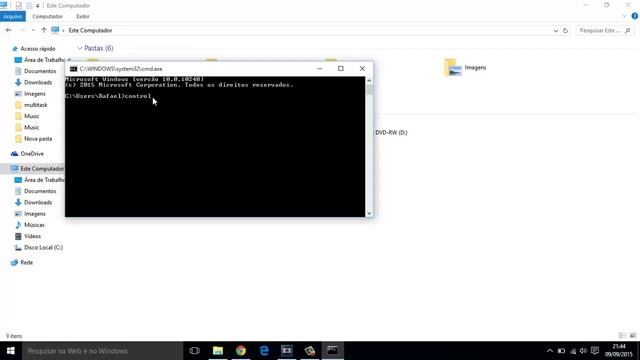Viewport: 640px width, 360px height.
Task: Switch to Command Prompt taskbar icon
Action: coord(333,351)
